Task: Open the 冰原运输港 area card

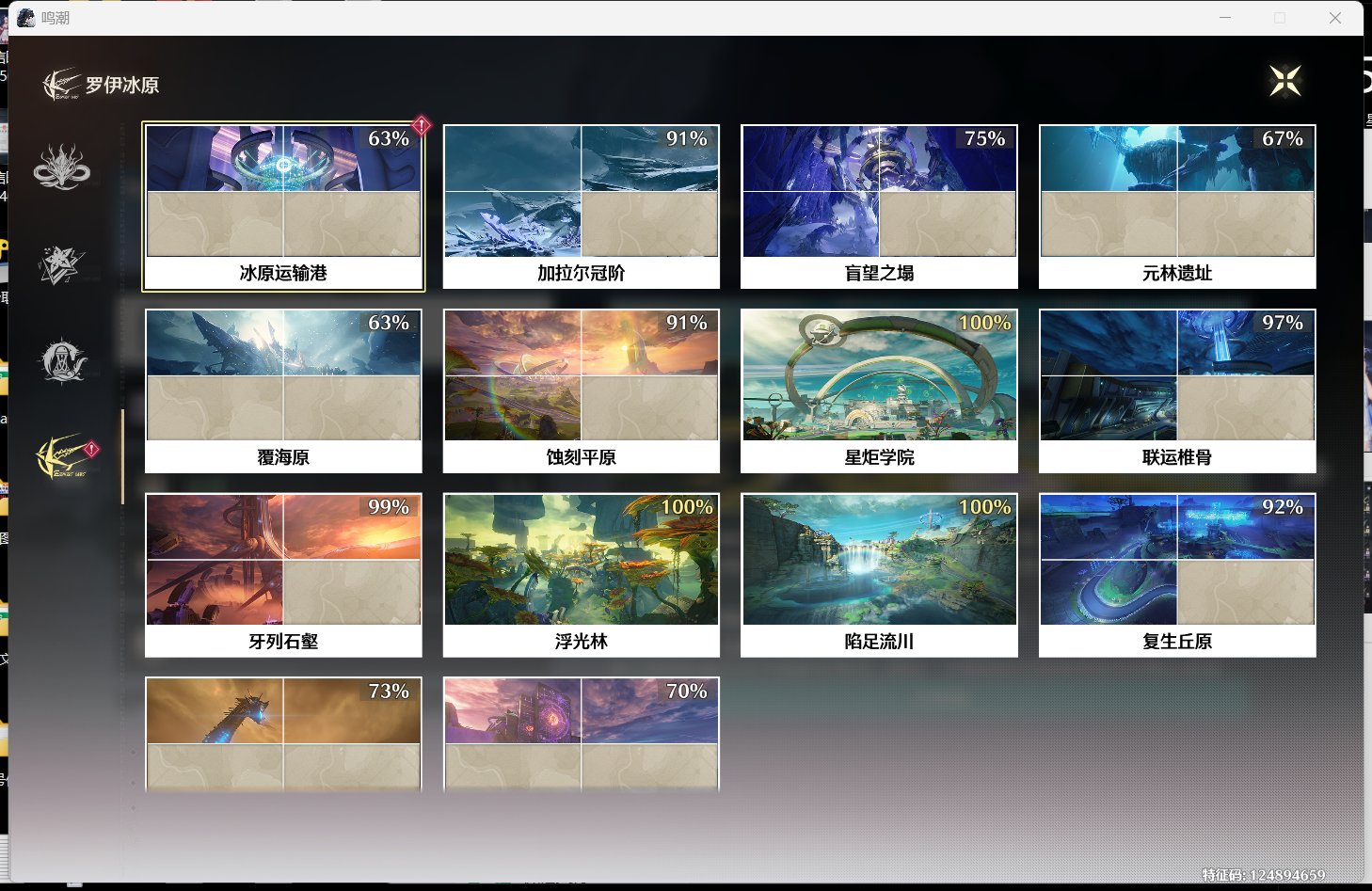Action: (283, 207)
